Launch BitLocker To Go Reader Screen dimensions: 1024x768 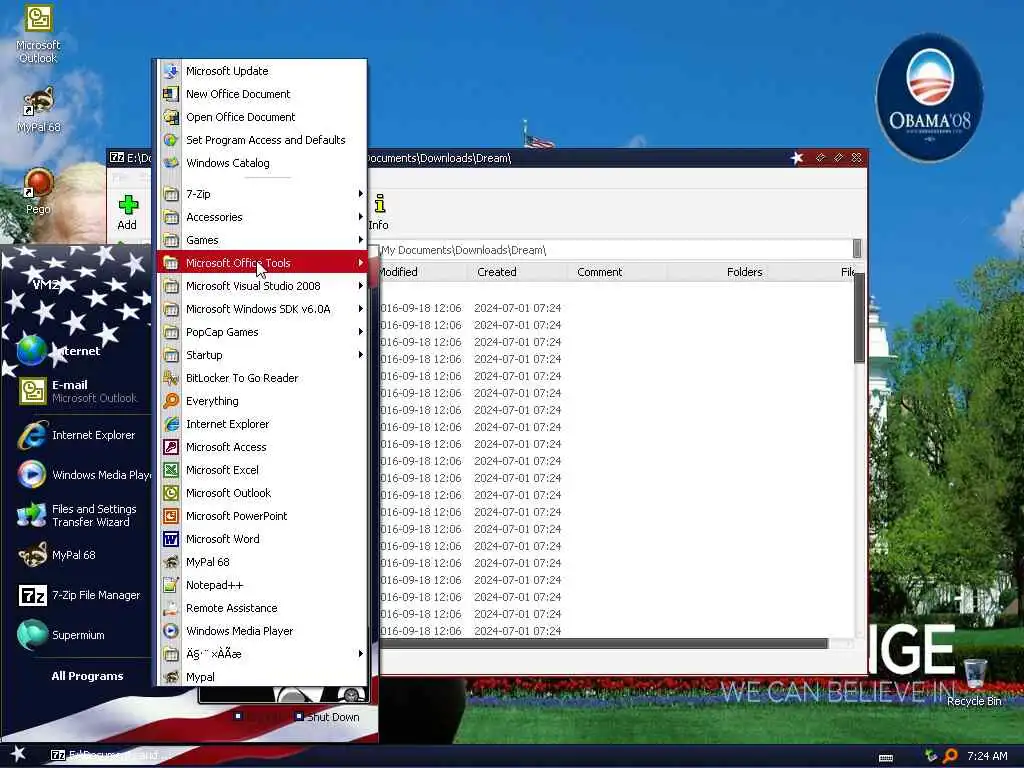[x=261, y=377]
